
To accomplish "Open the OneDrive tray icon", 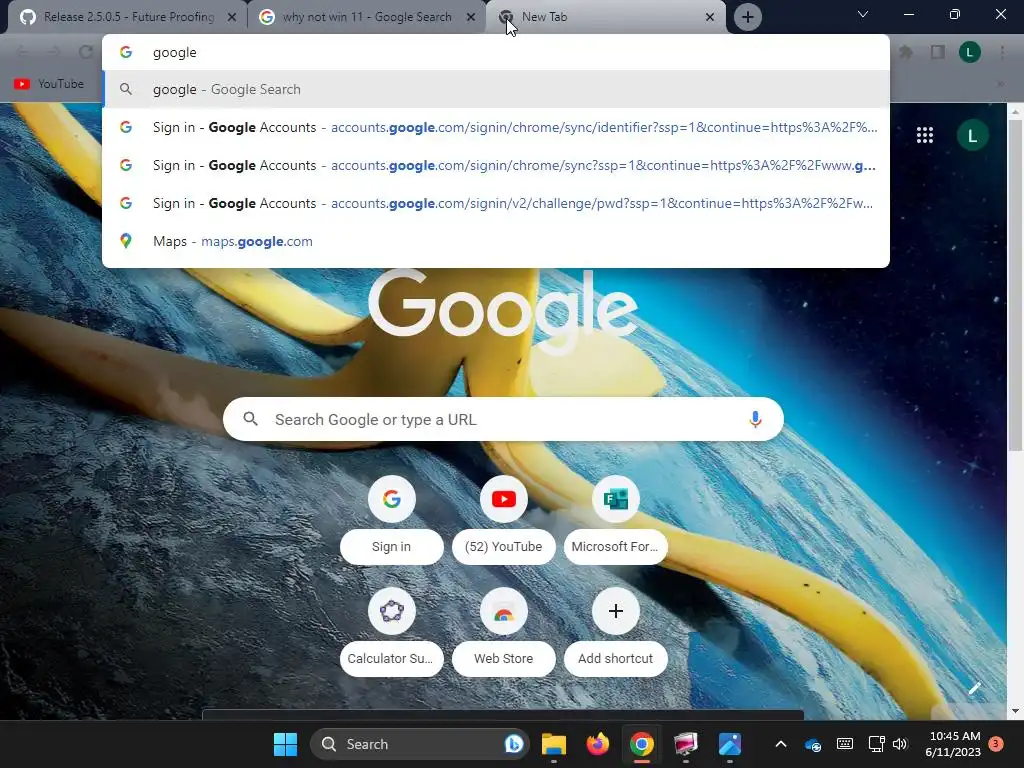I will 813,744.
